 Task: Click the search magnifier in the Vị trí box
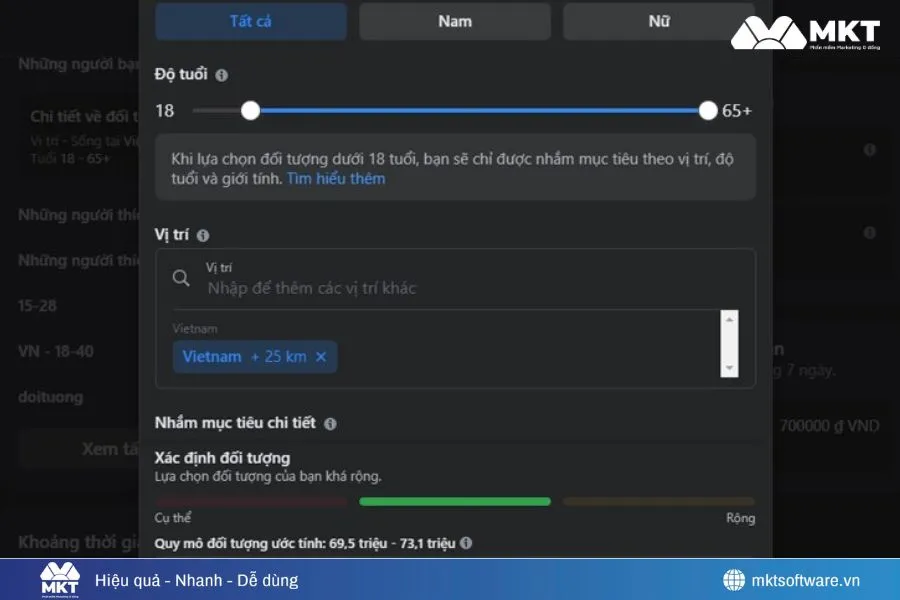tap(182, 277)
